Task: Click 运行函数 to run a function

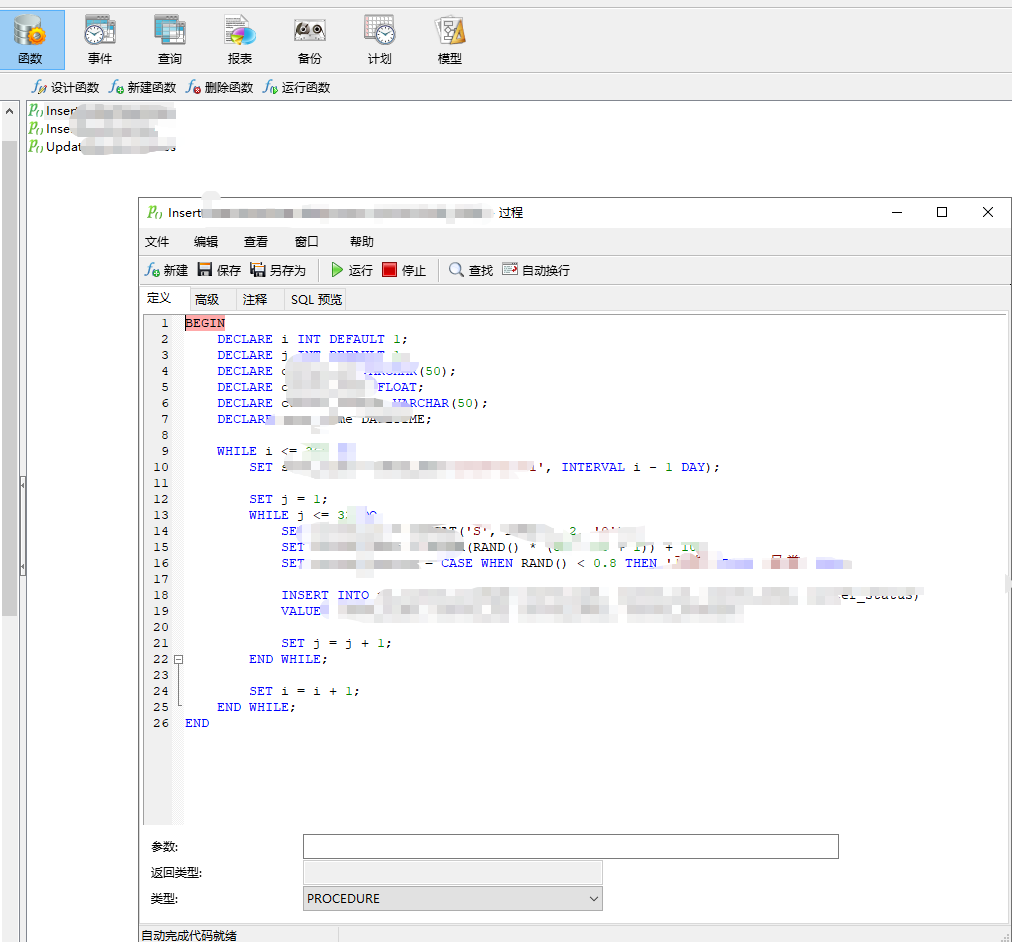Action: point(296,87)
